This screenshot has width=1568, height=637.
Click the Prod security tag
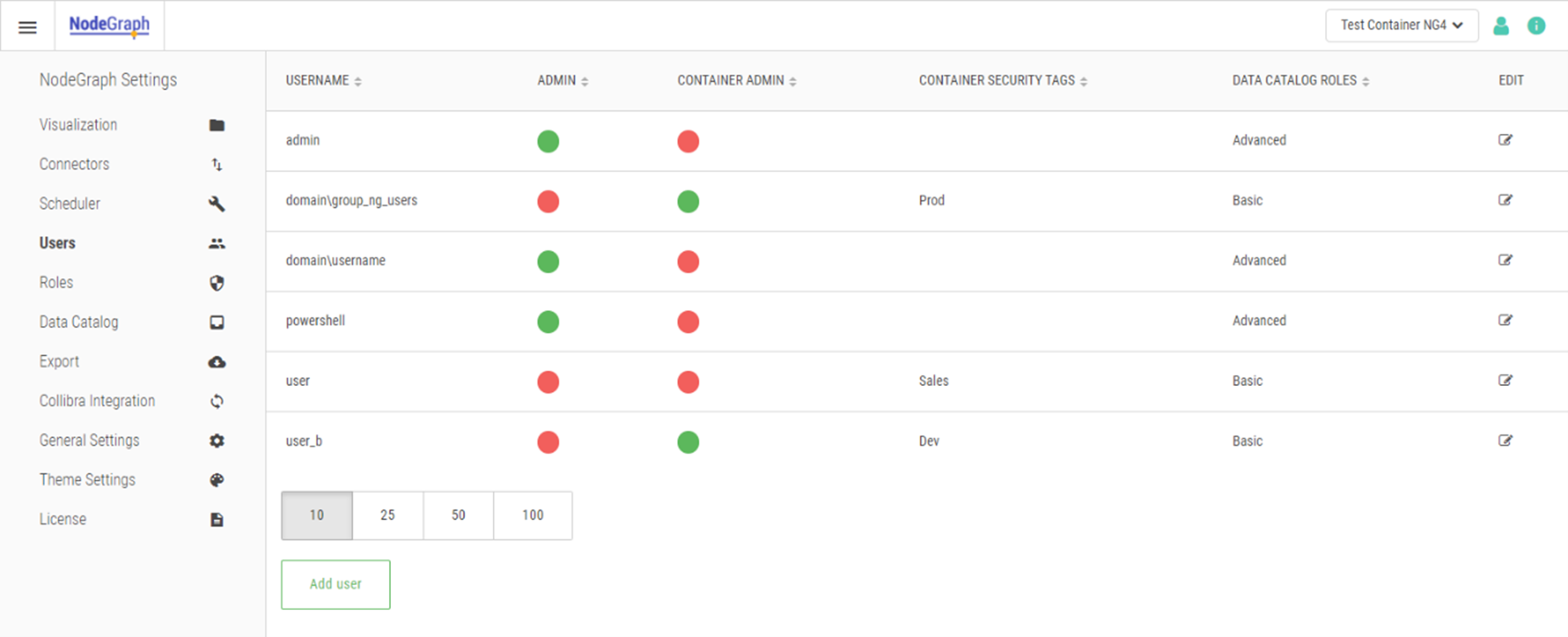[932, 201]
